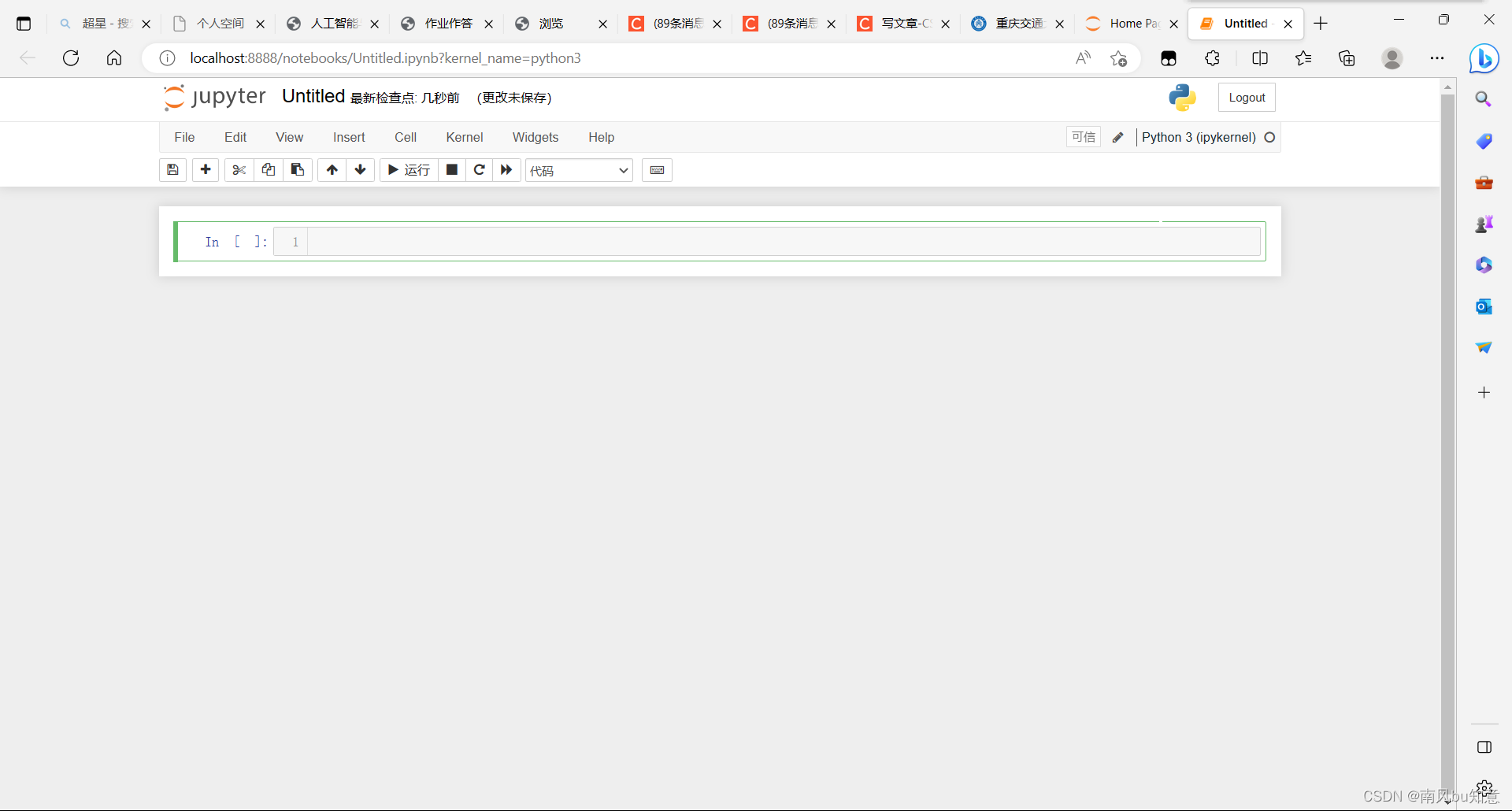Restart kernel and run all cells
This screenshot has width=1512, height=811.
click(506, 170)
